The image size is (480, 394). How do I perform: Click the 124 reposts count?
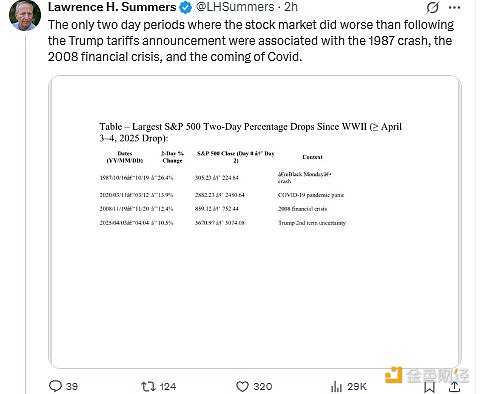point(168,386)
